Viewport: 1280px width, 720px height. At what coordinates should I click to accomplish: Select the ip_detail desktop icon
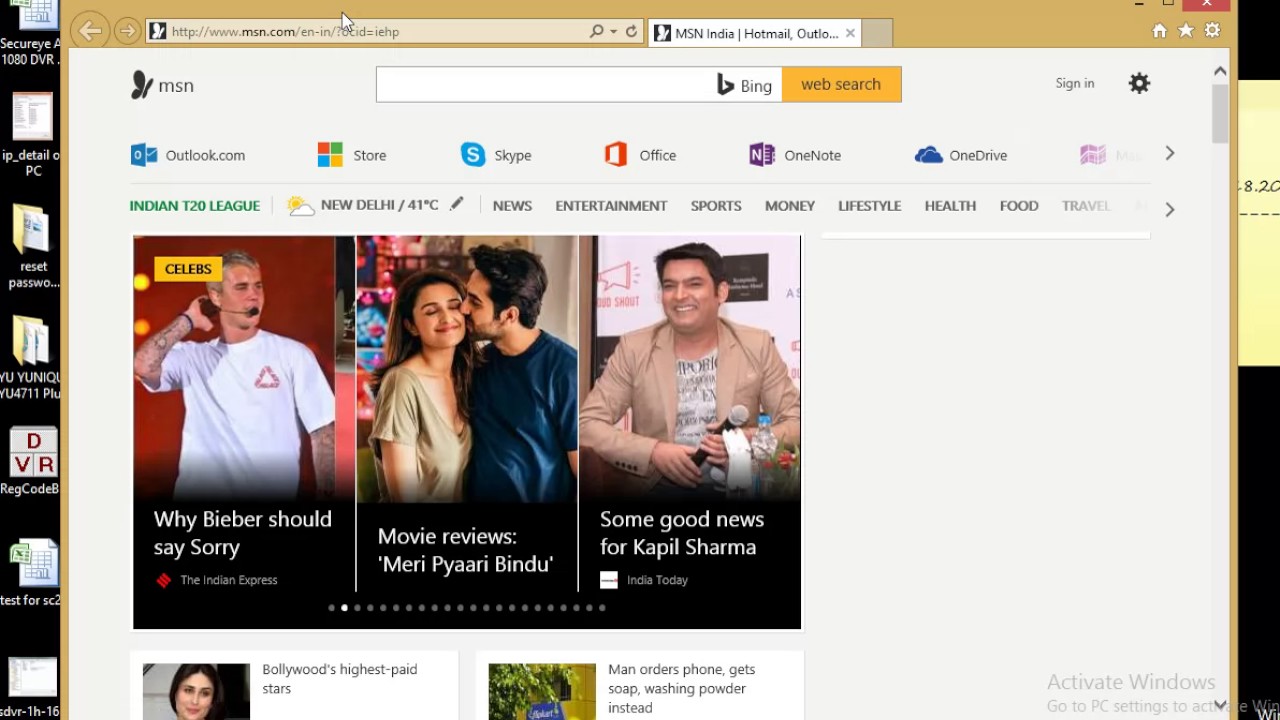pos(30,134)
